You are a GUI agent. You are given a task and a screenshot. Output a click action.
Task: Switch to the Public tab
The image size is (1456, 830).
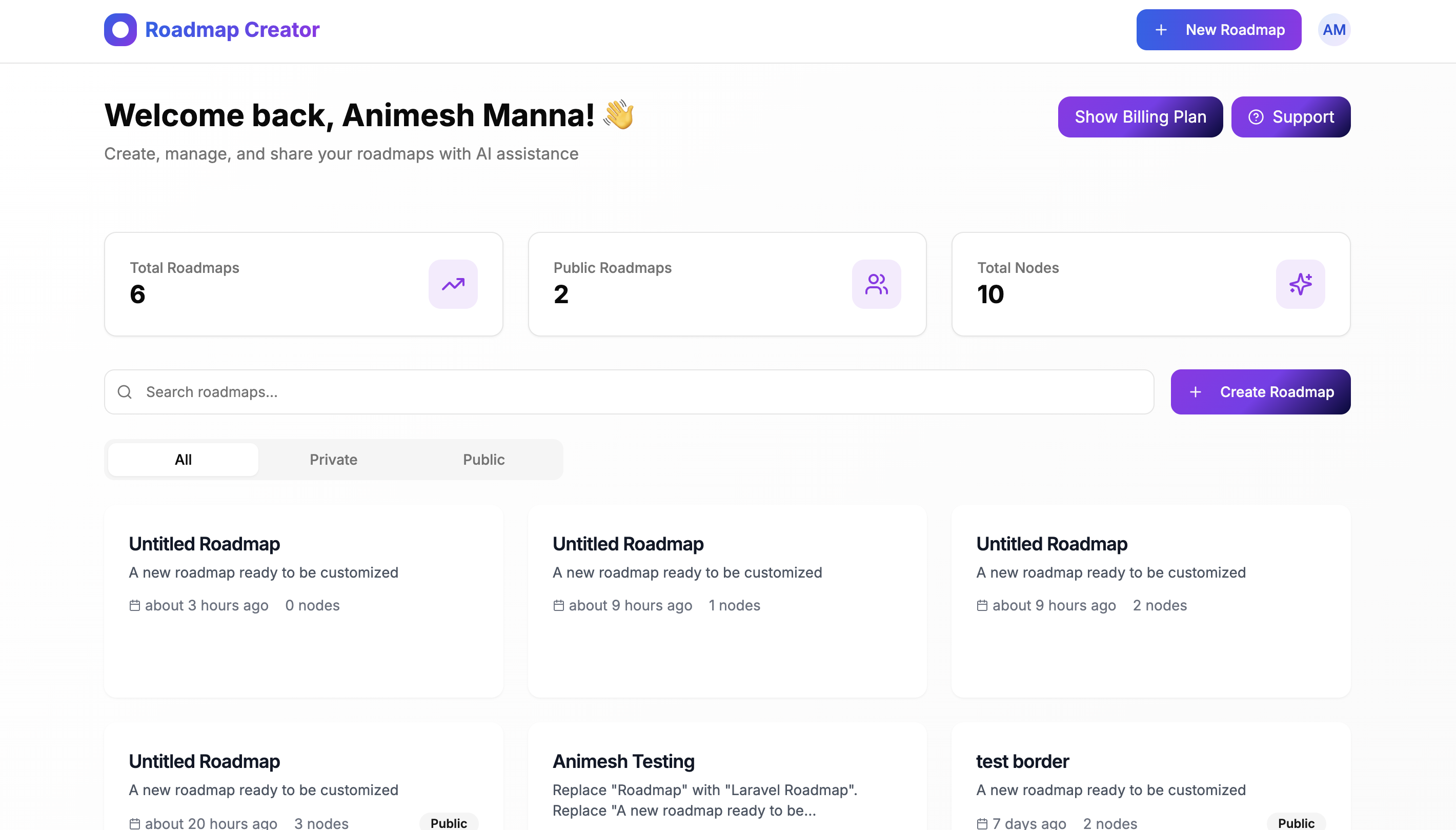pyautogui.click(x=483, y=460)
